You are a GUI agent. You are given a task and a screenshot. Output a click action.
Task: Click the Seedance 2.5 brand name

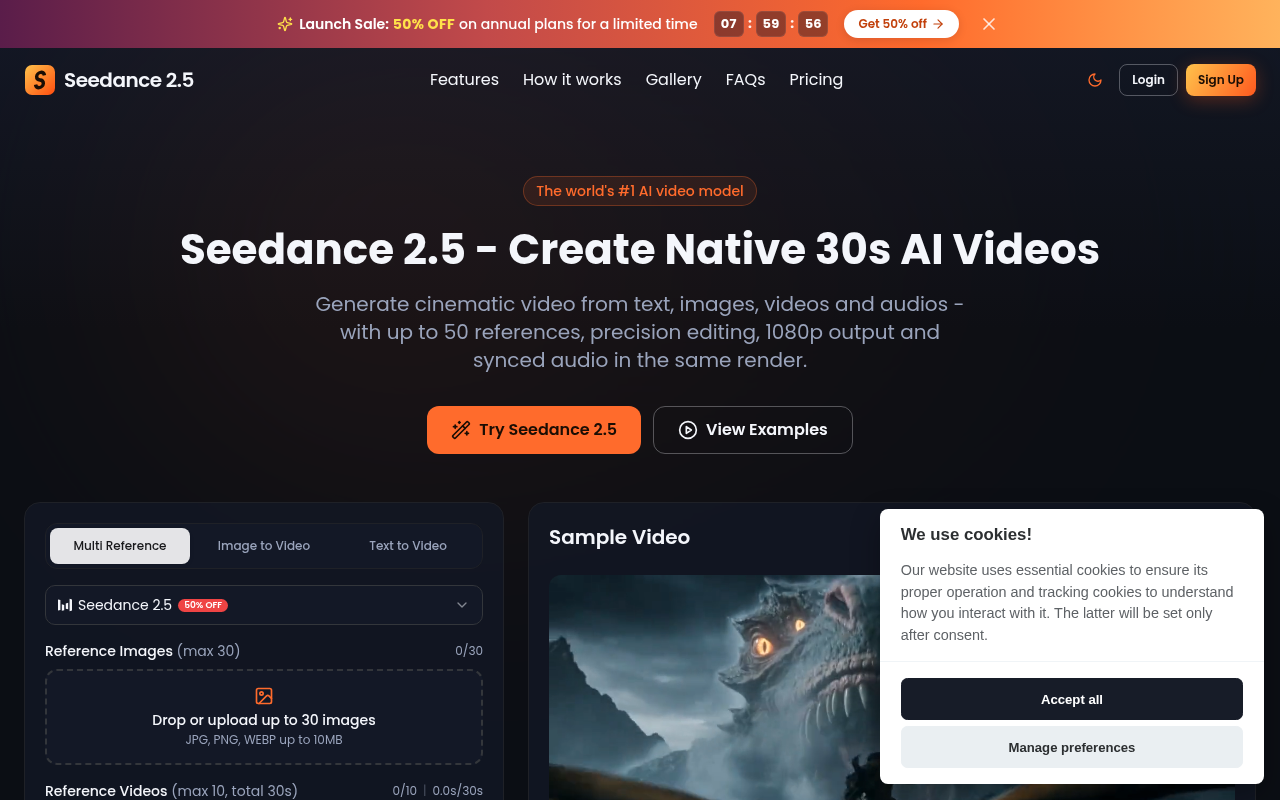pyautogui.click(x=129, y=80)
